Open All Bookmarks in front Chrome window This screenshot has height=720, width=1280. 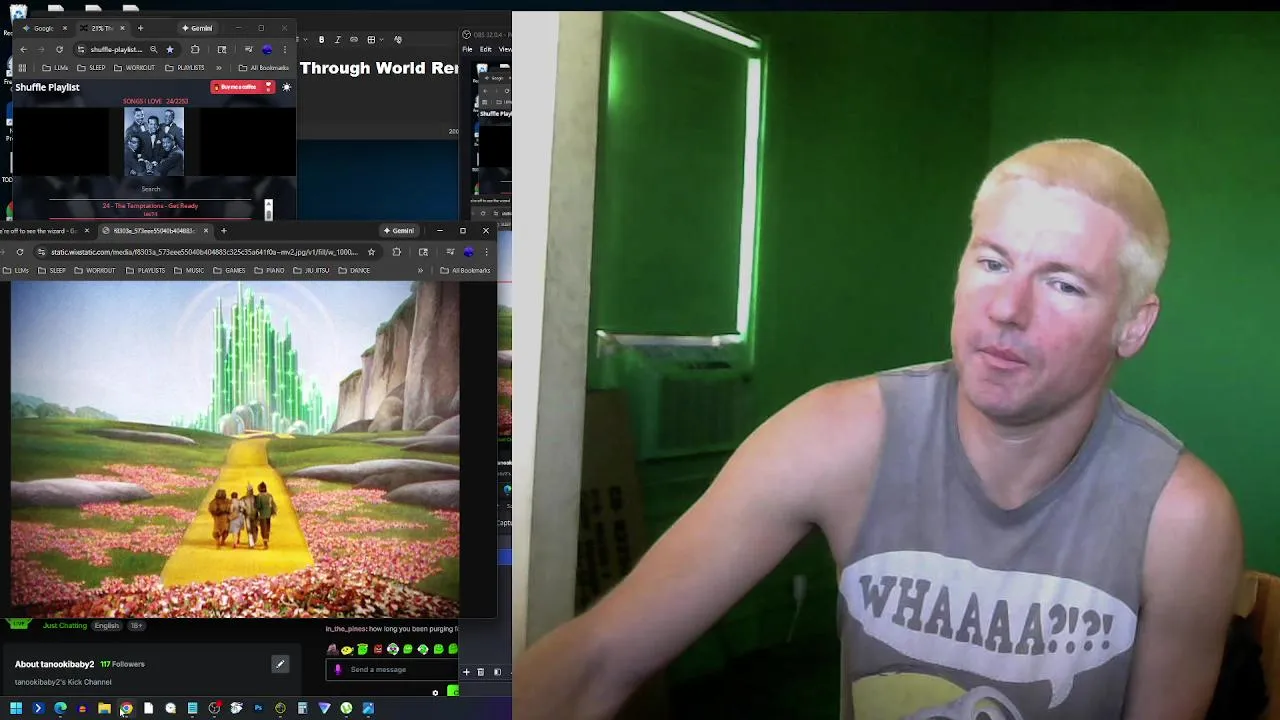(x=465, y=270)
